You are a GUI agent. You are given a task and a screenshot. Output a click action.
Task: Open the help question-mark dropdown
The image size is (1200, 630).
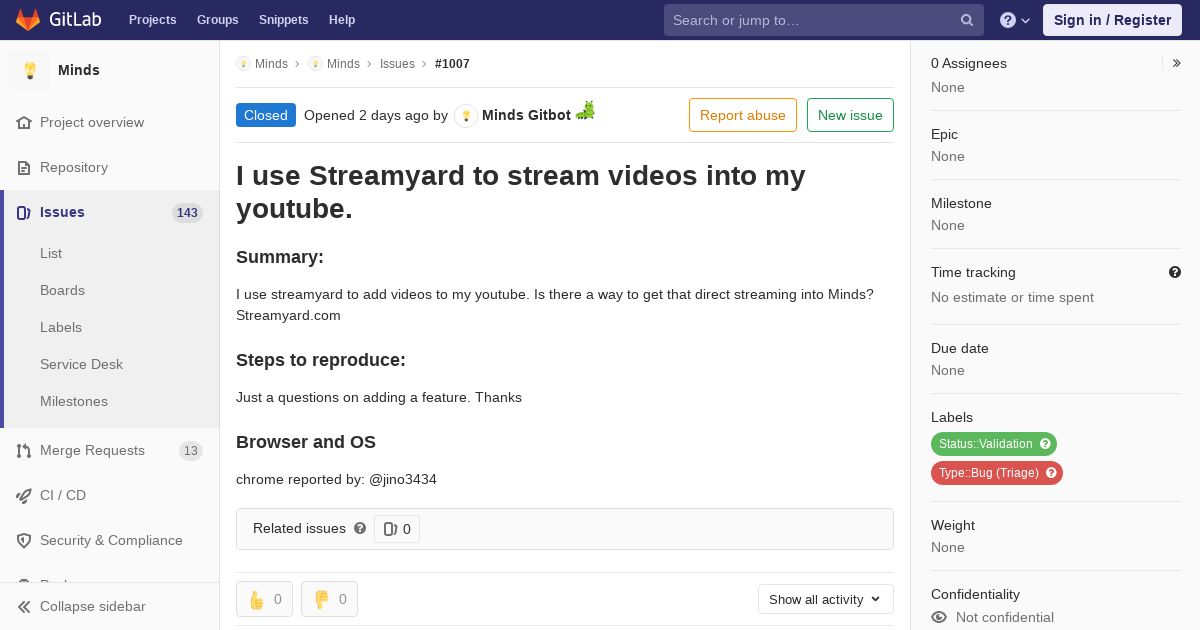pyautogui.click(x=1015, y=20)
